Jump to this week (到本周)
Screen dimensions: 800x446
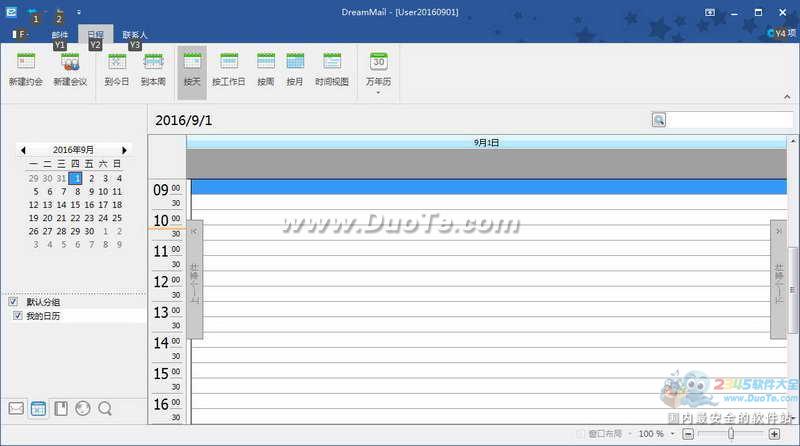click(153, 70)
